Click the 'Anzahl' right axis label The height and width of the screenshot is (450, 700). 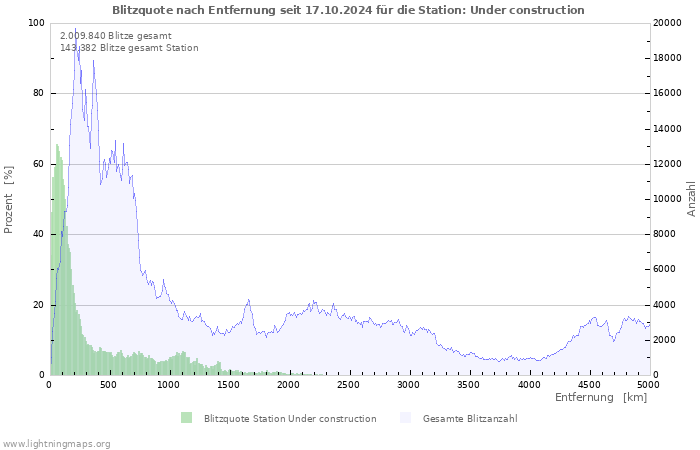tap(691, 199)
